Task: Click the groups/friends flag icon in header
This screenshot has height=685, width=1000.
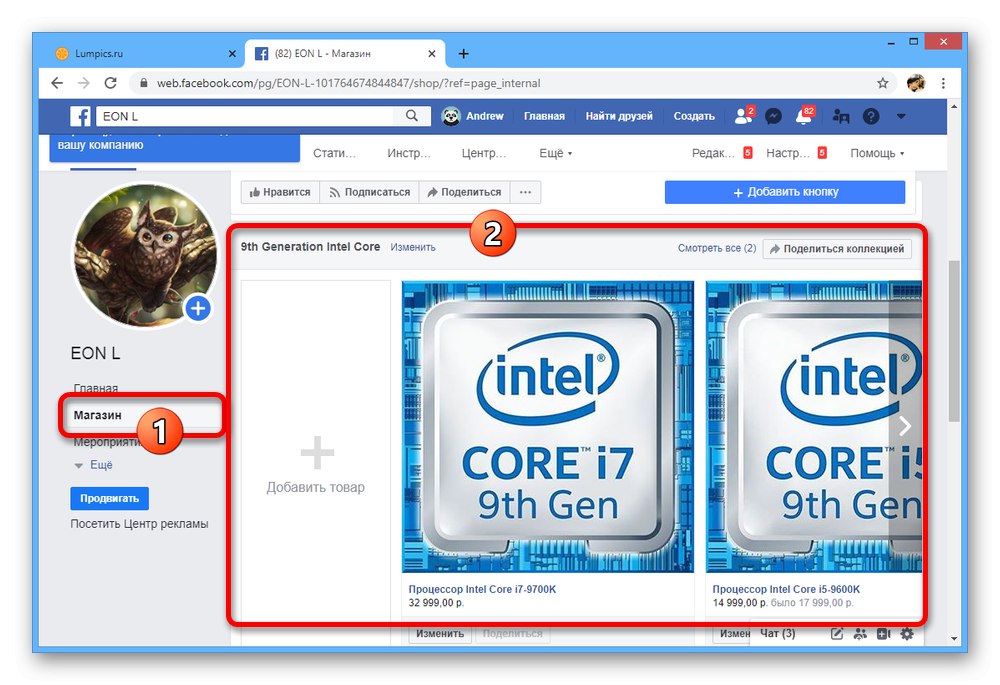Action: click(x=841, y=116)
